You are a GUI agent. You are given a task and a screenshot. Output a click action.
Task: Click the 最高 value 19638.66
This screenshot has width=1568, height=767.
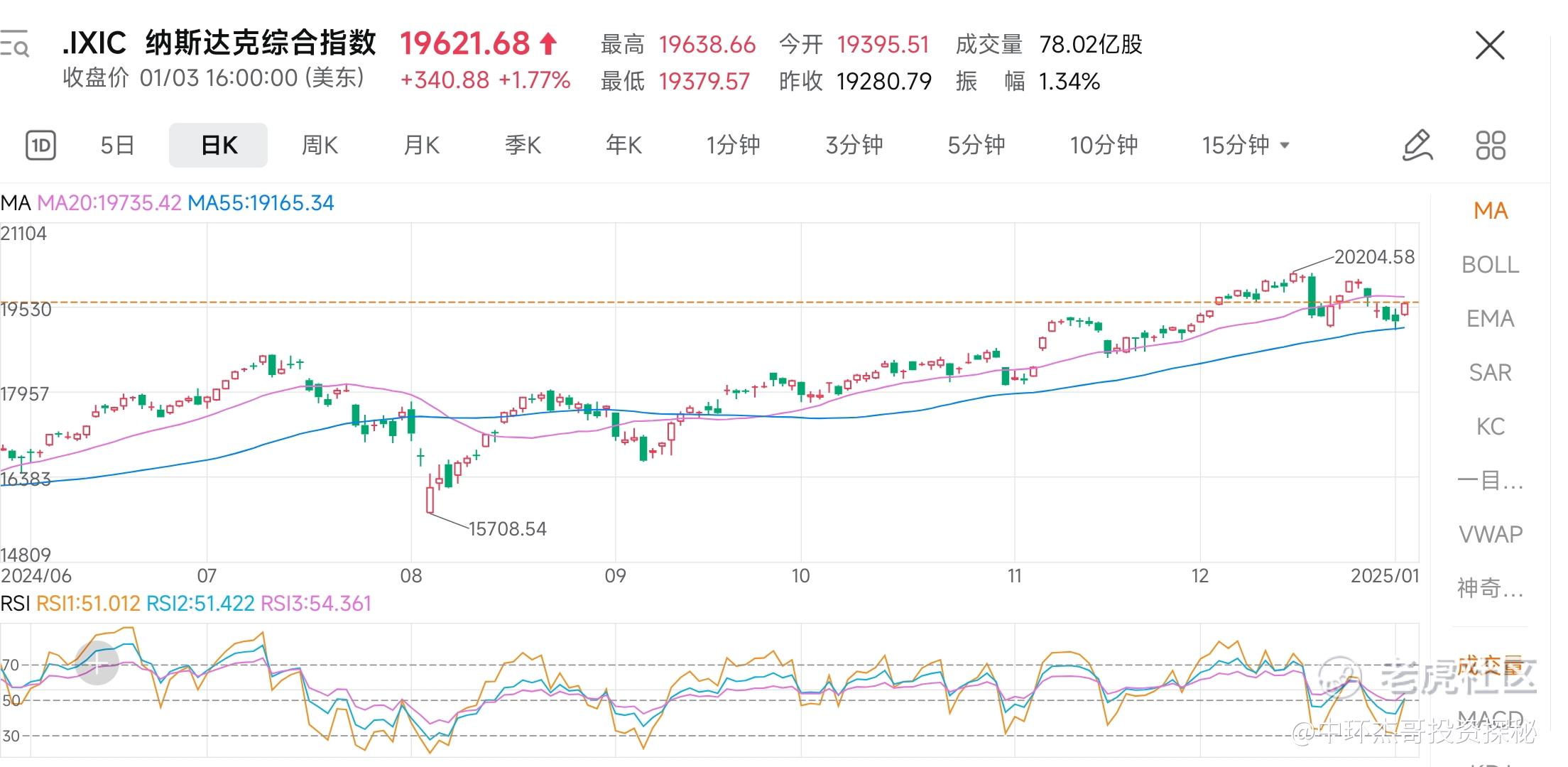(707, 45)
